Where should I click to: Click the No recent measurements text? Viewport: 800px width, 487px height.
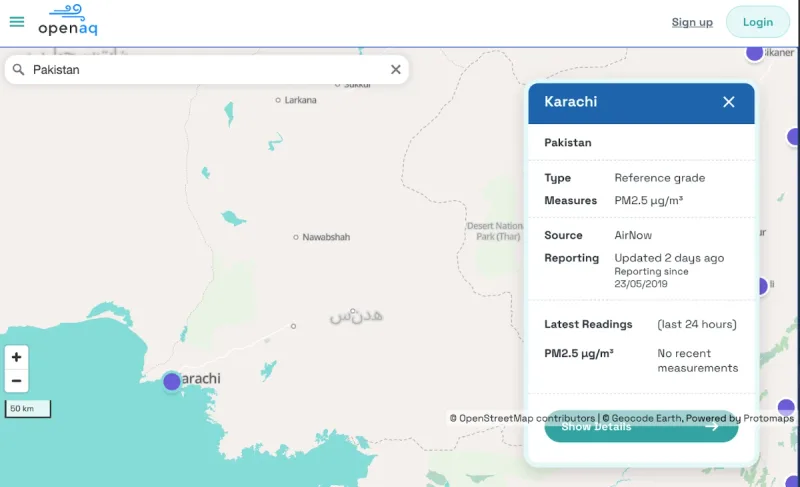click(697, 361)
